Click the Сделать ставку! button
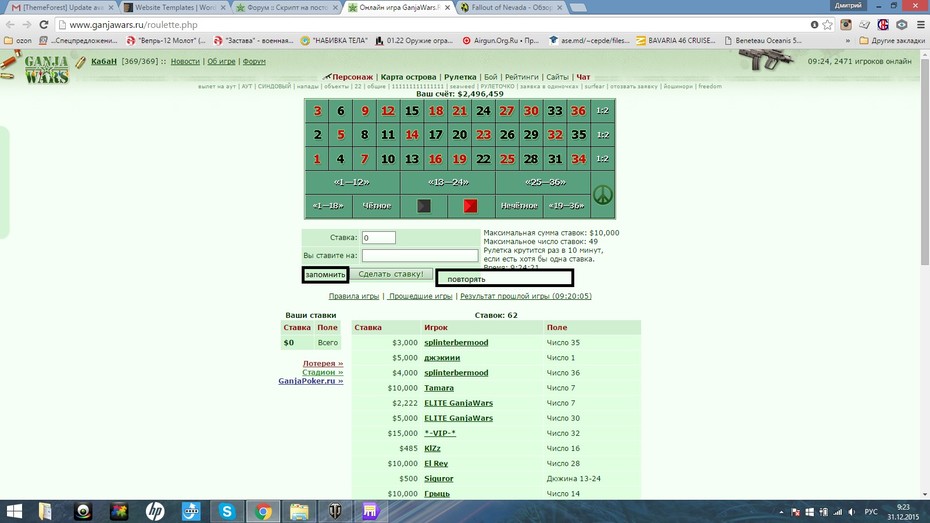Viewport: 930px width, 523px height. 391,274
